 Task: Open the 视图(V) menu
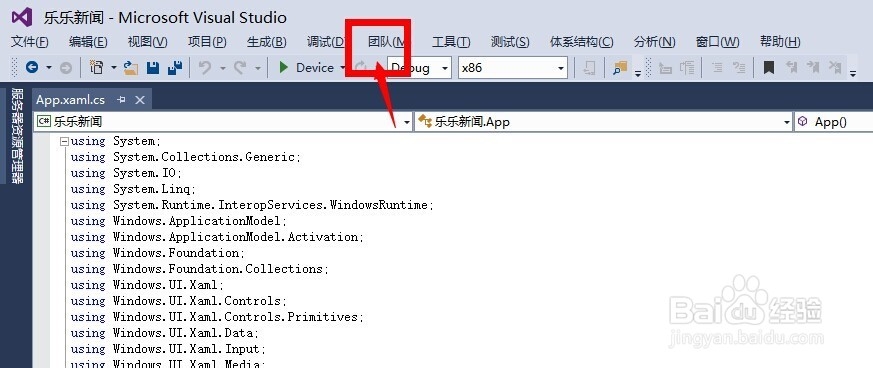[x=148, y=42]
